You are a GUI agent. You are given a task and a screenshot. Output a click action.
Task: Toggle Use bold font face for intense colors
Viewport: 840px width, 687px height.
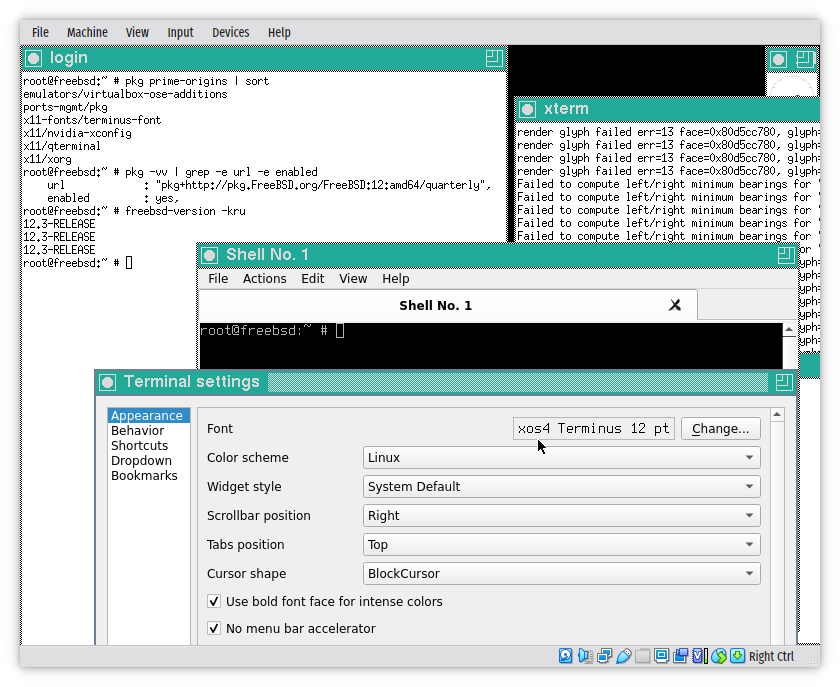[x=214, y=602]
